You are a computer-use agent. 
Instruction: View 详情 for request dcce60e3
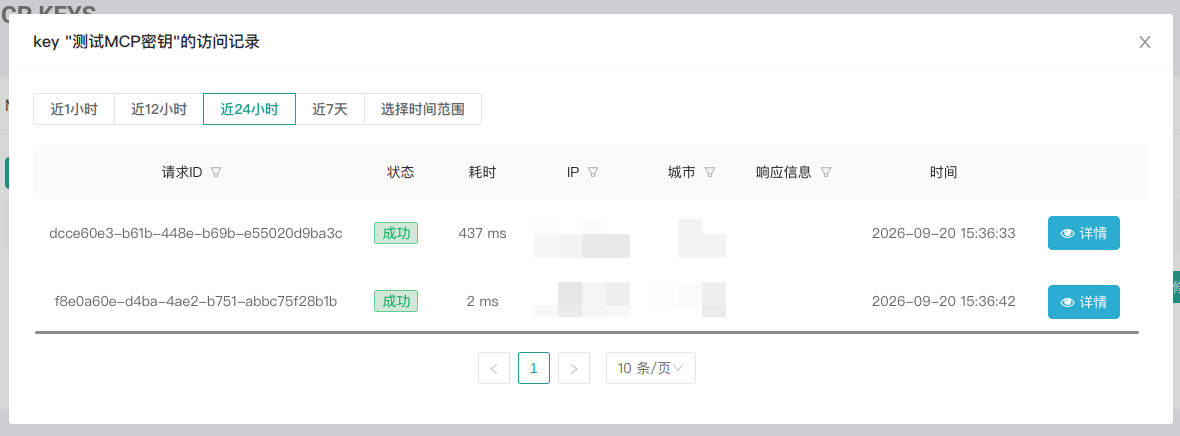click(1084, 233)
